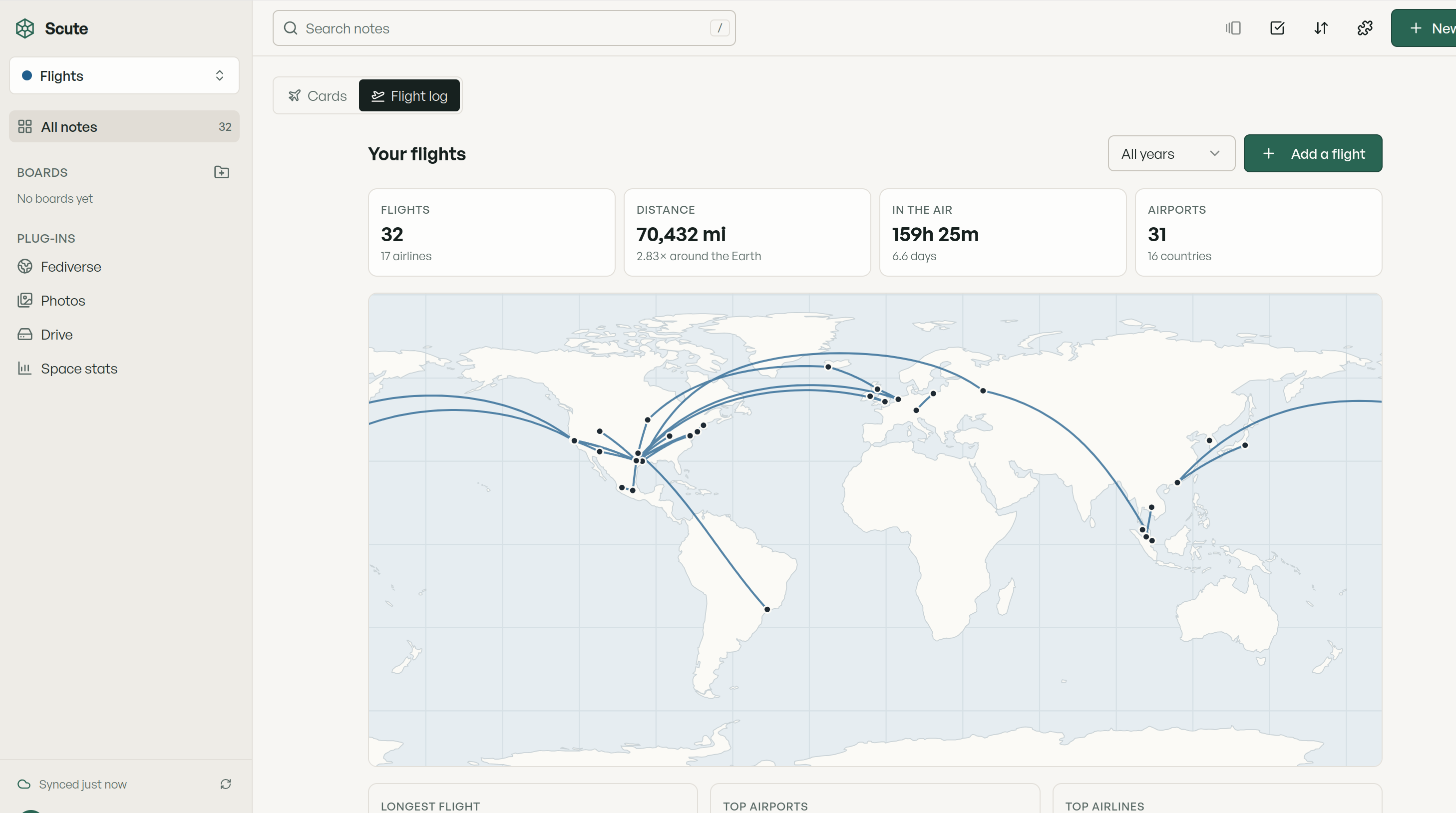Click the 32 count badge on All notes

click(225, 127)
